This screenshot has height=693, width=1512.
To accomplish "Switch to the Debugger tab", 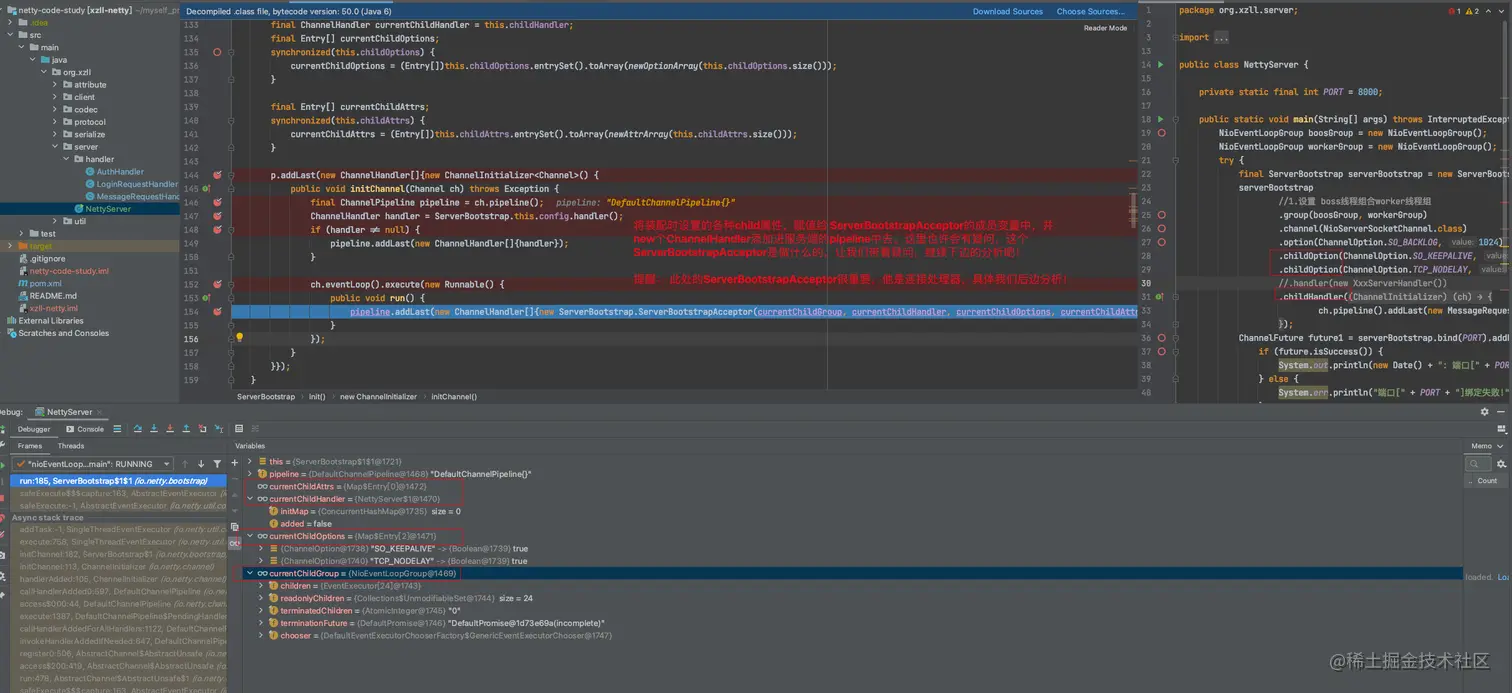I will pos(34,429).
